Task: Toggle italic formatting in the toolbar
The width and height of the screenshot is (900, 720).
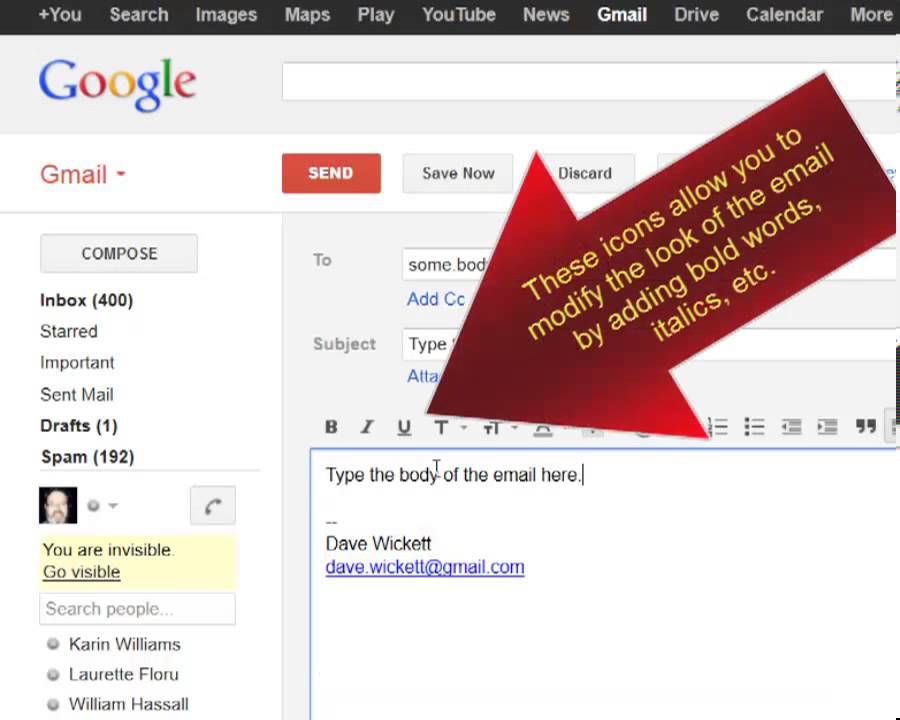Action: [367, 427]
